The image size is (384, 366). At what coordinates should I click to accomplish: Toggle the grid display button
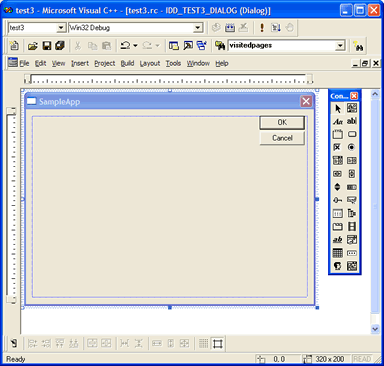coord(204,343)
